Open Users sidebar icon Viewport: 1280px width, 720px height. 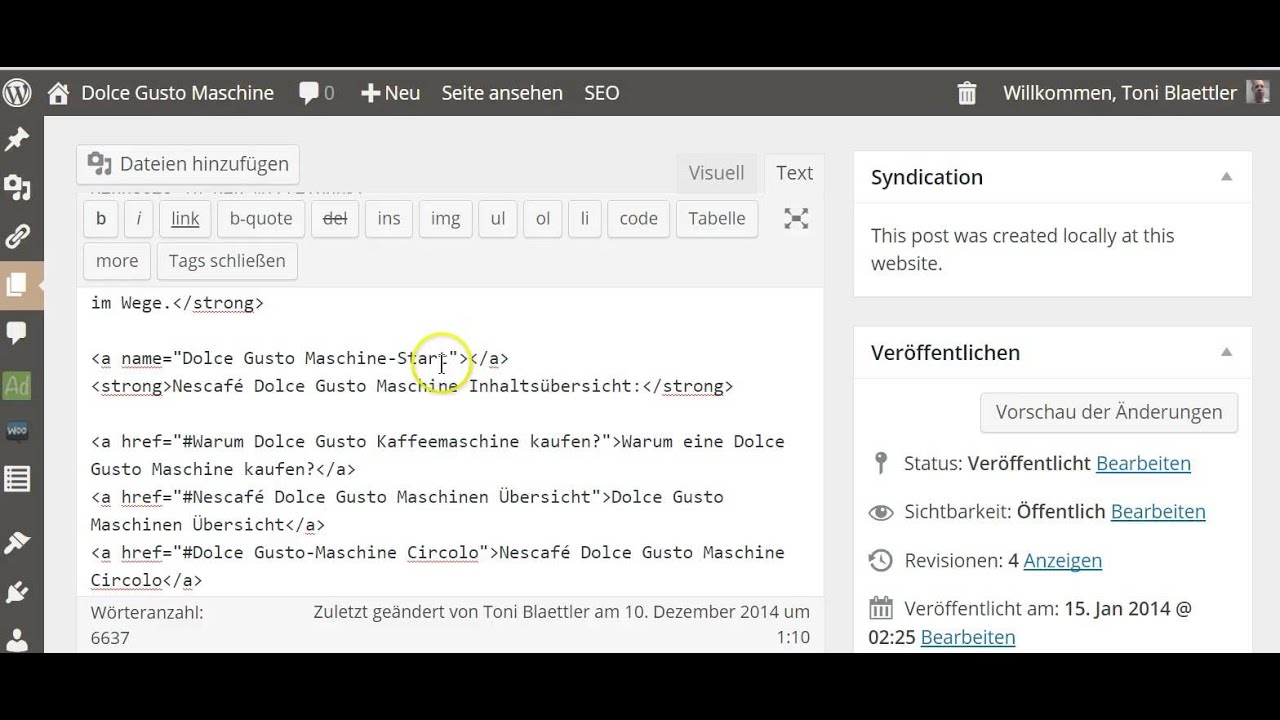(17, 639)
